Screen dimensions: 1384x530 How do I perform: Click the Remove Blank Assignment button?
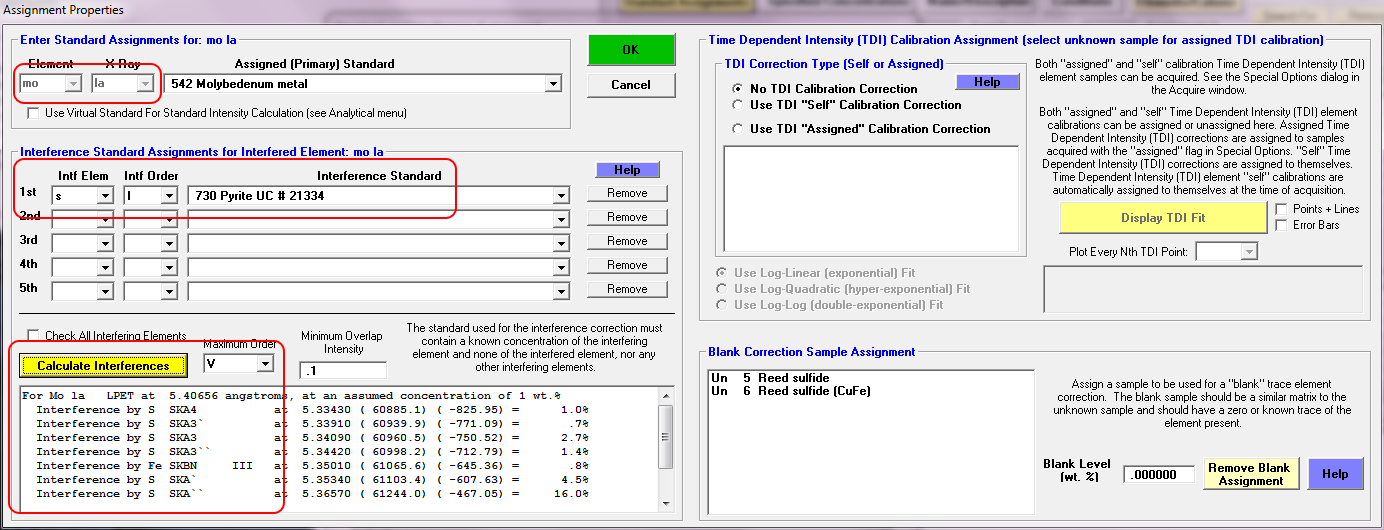click(1250, 474)
